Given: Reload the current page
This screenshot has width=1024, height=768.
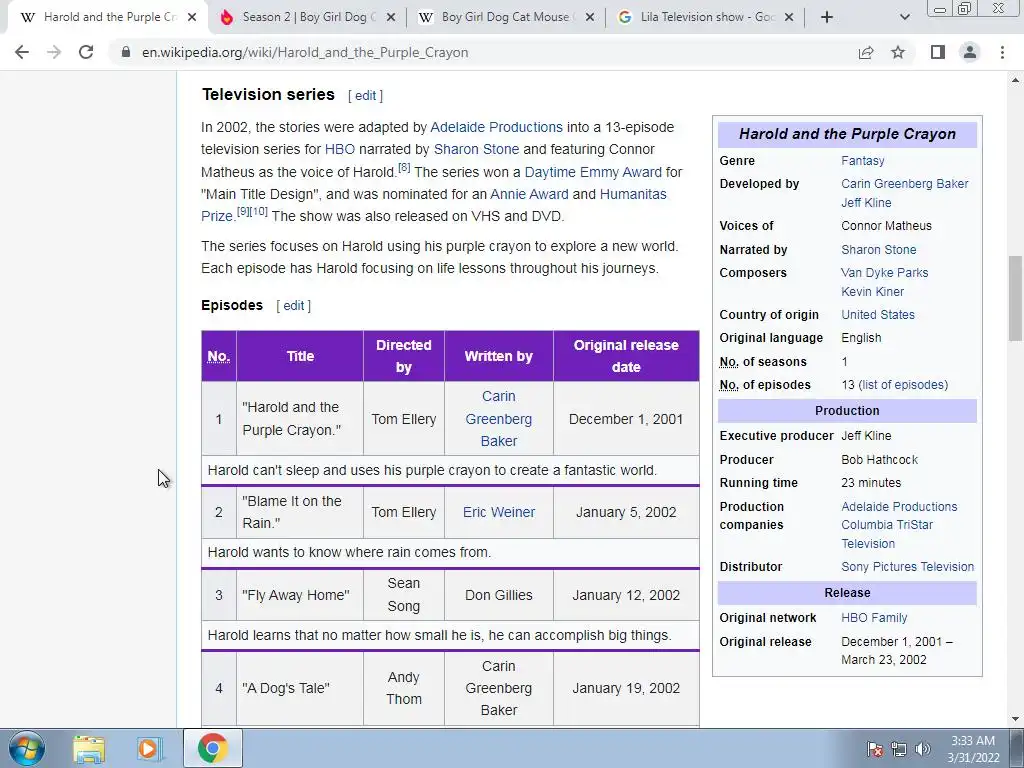Looking at the screenshot, I should [86, 52].
